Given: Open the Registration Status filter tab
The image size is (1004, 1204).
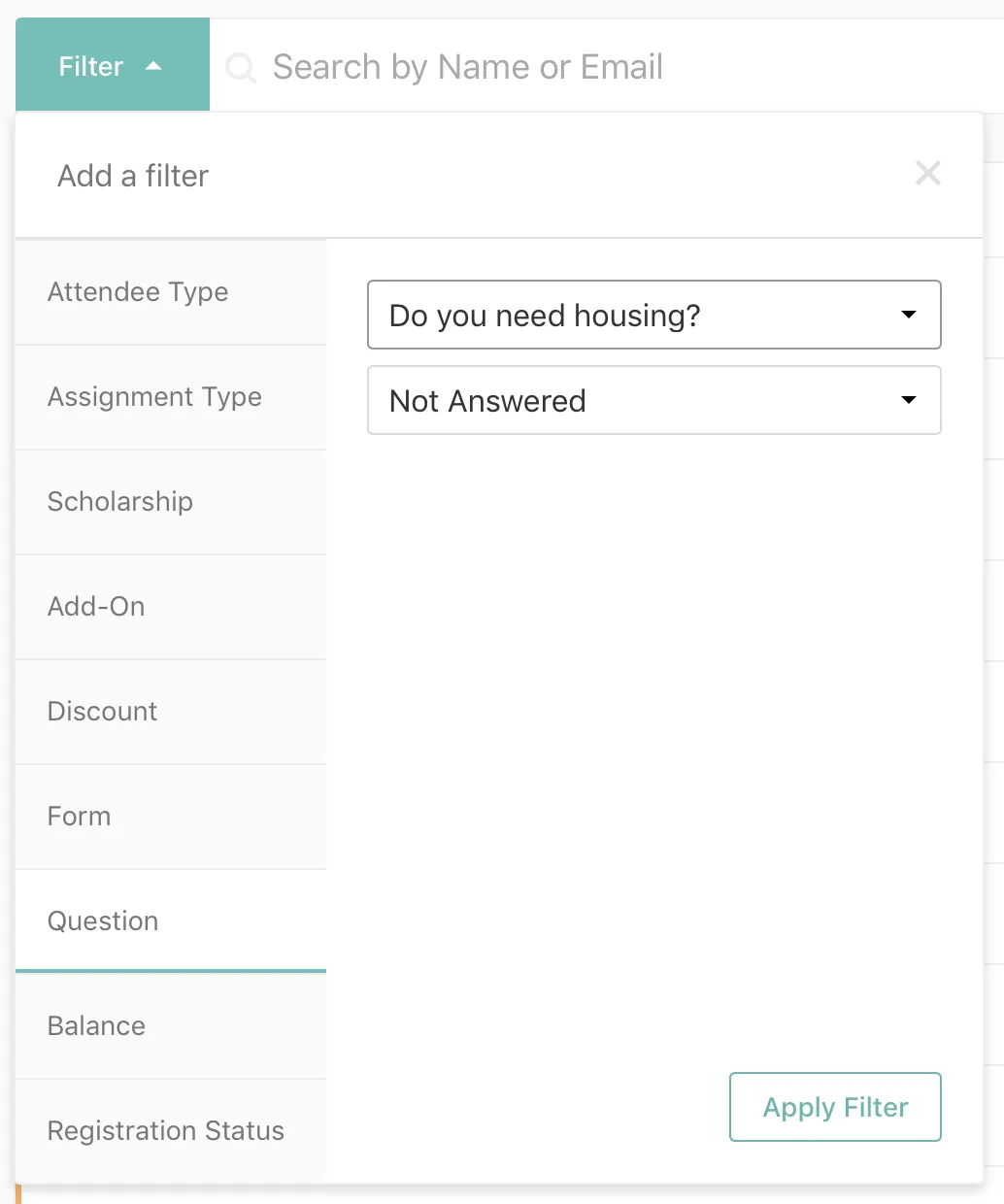Looking at the screenshot, I should coord(171,1131).
